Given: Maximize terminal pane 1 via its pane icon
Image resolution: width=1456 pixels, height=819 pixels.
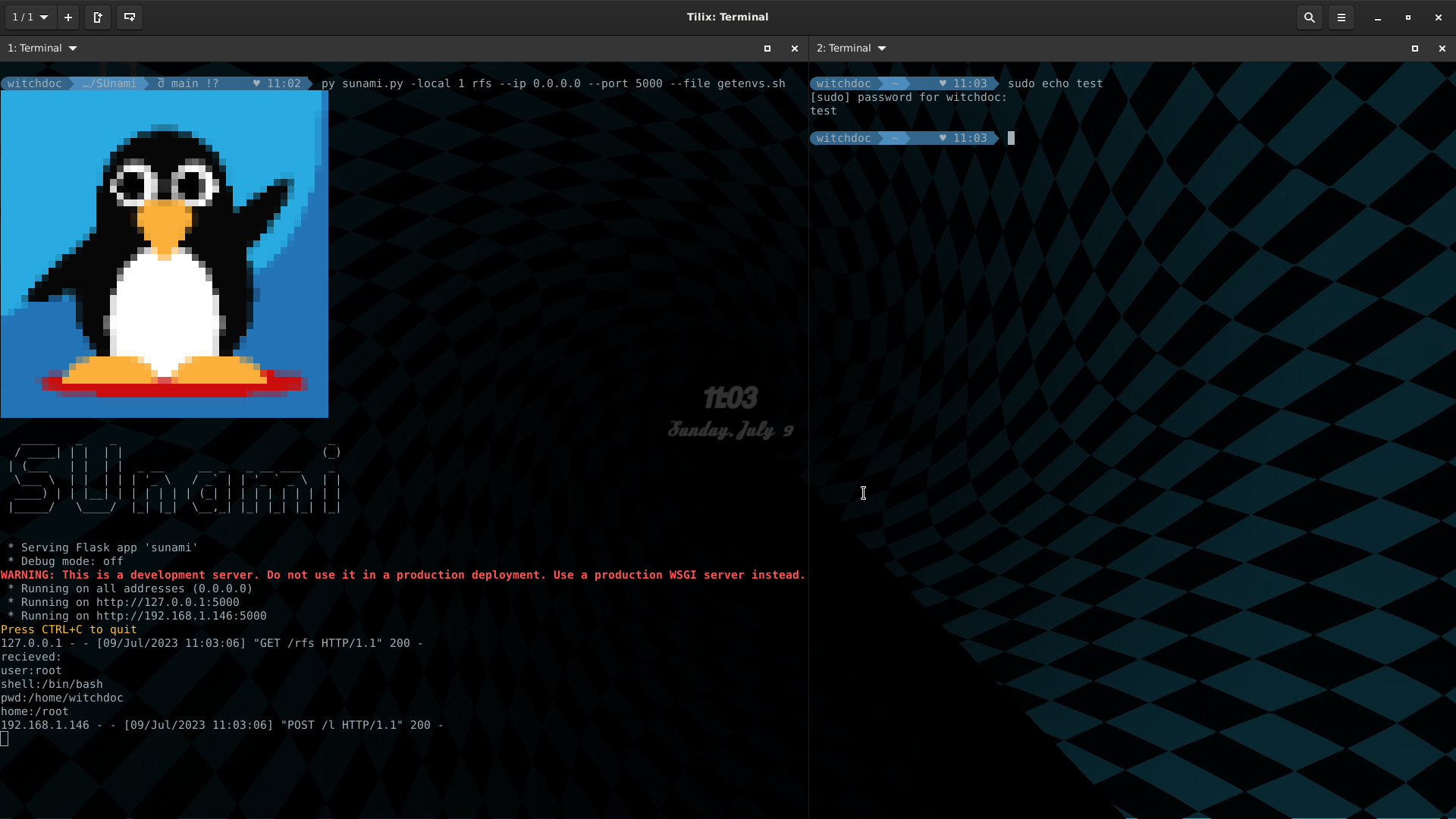Looking at the screenshot, I should [x=767, y=48].
